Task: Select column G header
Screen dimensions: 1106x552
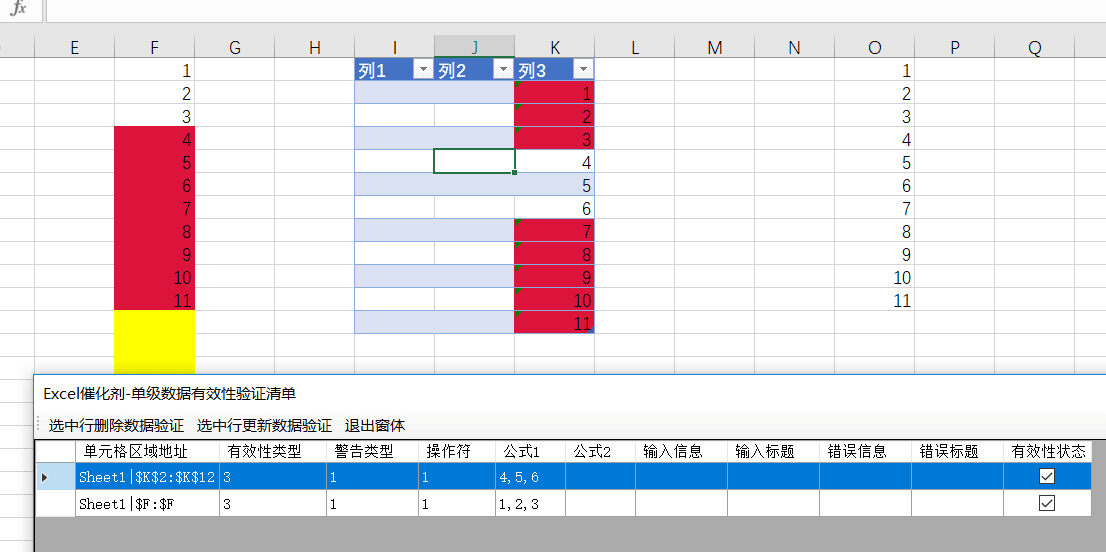Action: click(x=235, y=47)
